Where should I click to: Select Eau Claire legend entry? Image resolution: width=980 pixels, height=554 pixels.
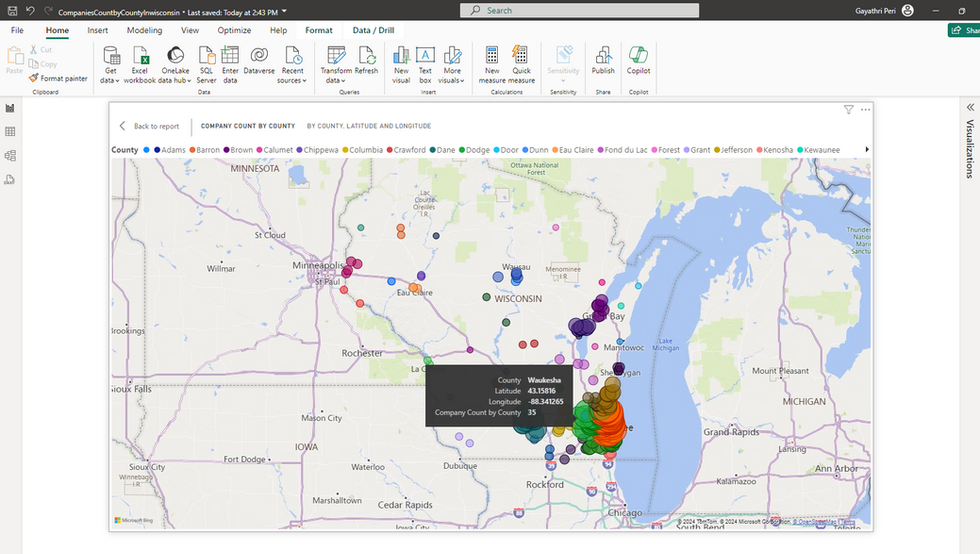click(x=572, y=150)
